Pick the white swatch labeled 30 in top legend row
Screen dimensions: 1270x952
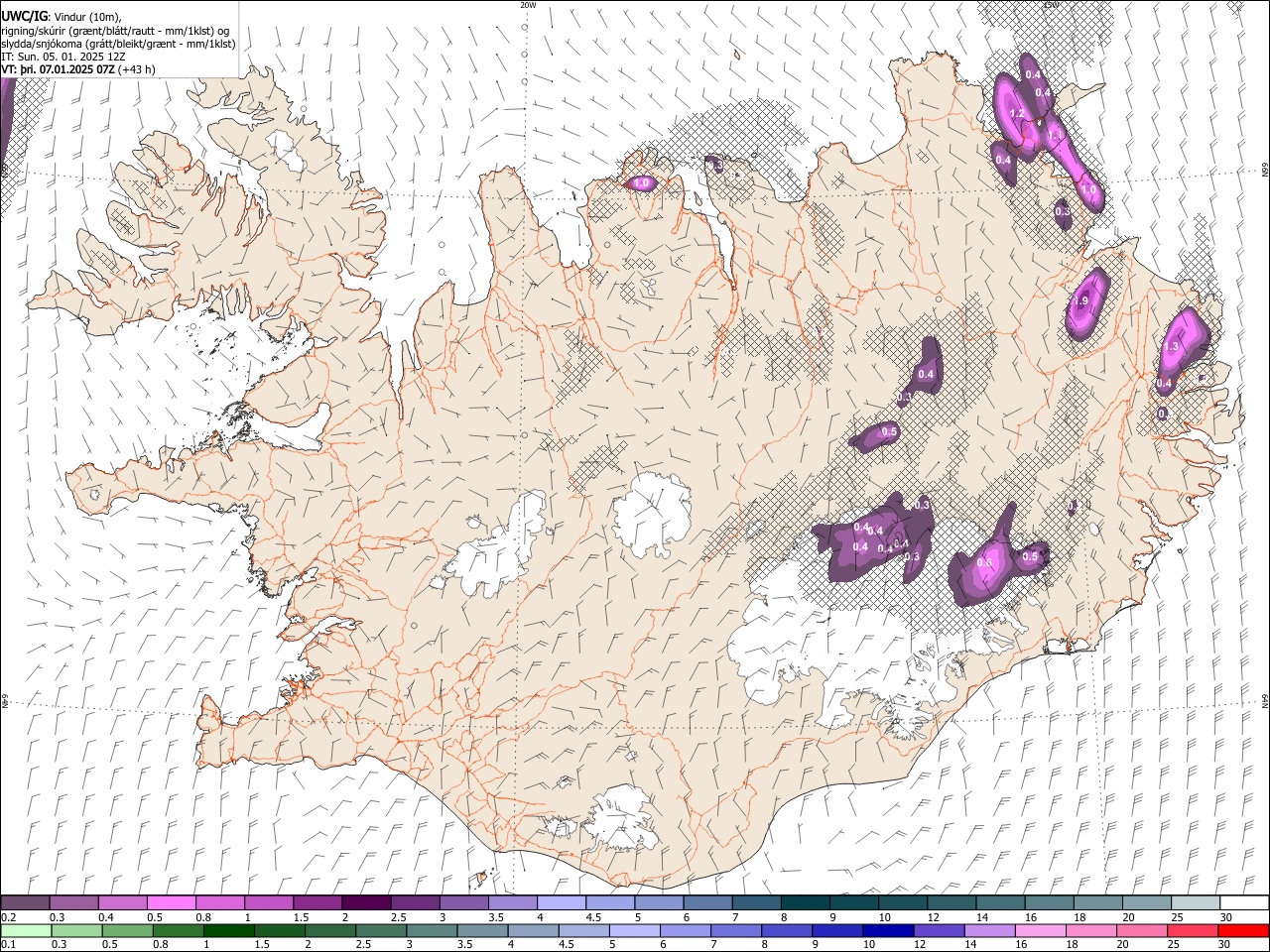click(x=1243, y=903)
